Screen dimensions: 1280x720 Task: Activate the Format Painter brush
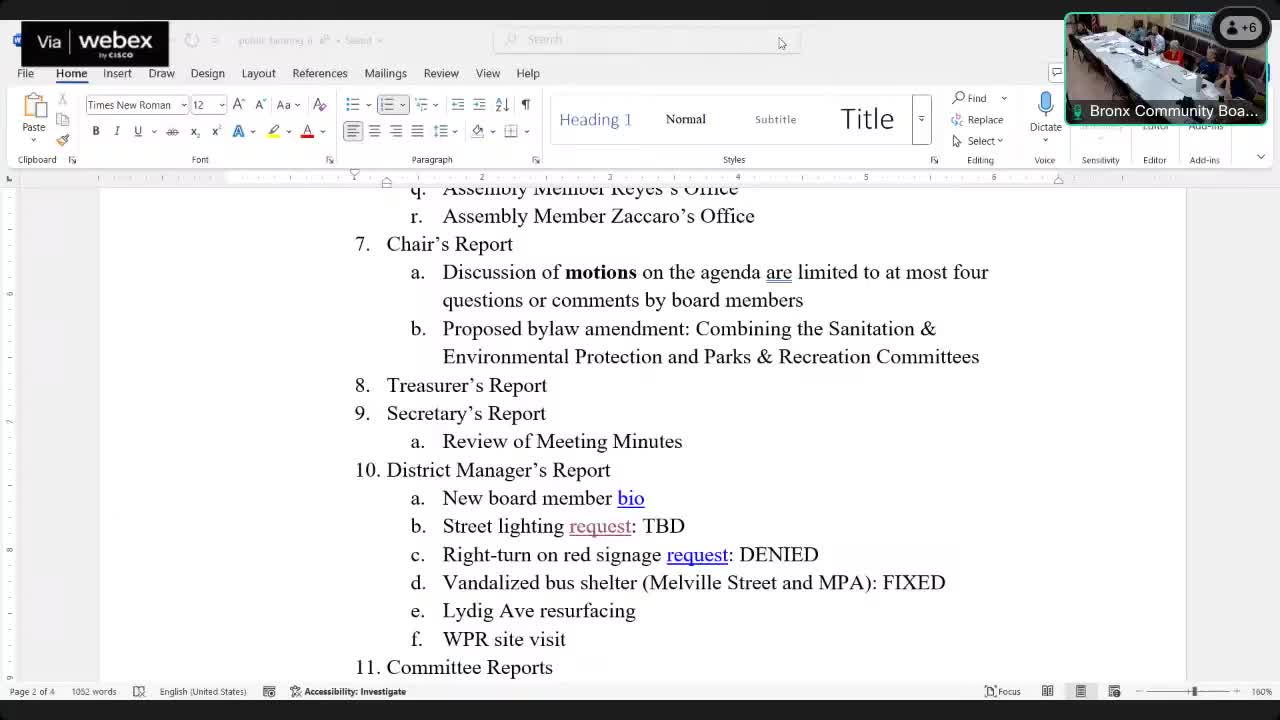pyautogui.click(x=62, y=139)
